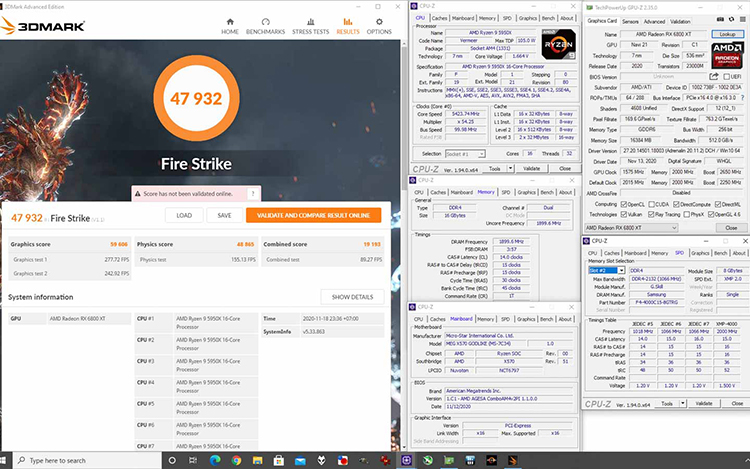The width and height of the screenshot is (750, 469).
Task: Select the Results section in 3DMark
Action: [348, 26]
